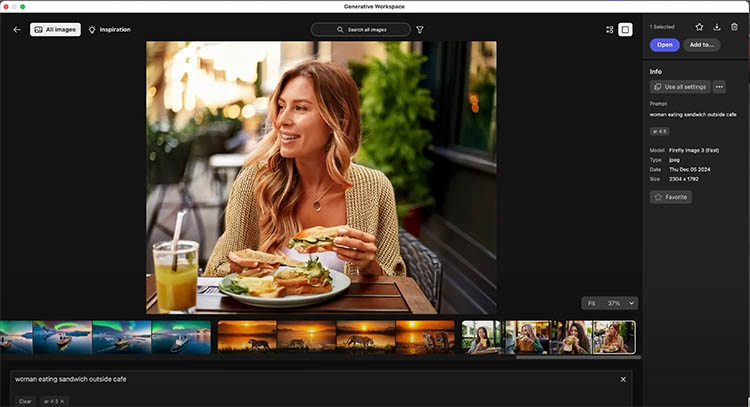Expand the Add to... menu

(x=701, y=45)
